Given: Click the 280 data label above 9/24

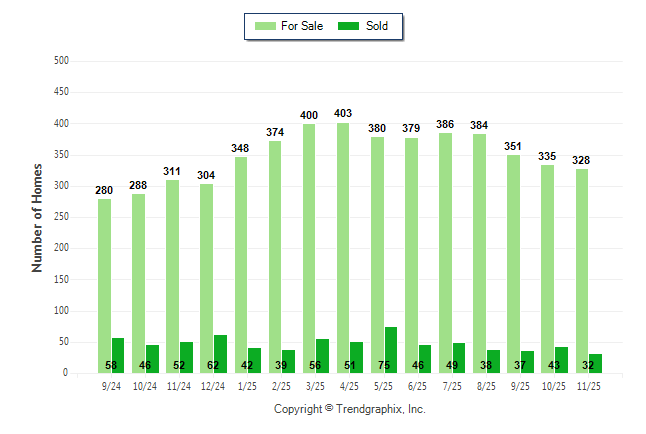Looking at the screenshot, I should coord(105,190).
